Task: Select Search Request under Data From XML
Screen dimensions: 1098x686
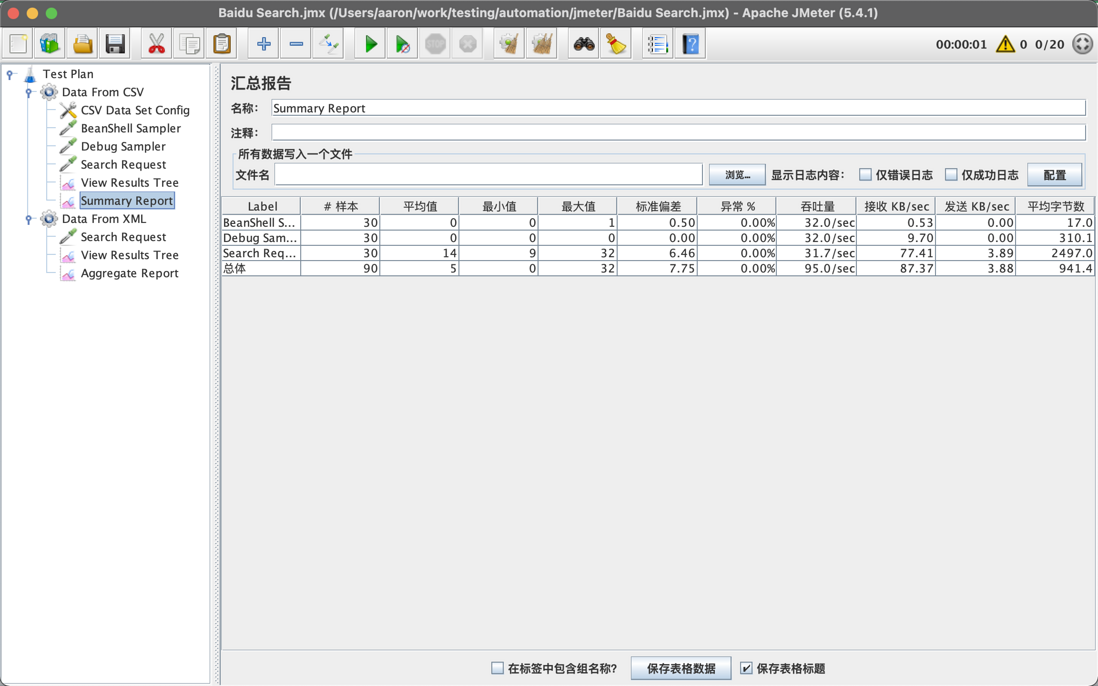Action: tap(123, 237)
